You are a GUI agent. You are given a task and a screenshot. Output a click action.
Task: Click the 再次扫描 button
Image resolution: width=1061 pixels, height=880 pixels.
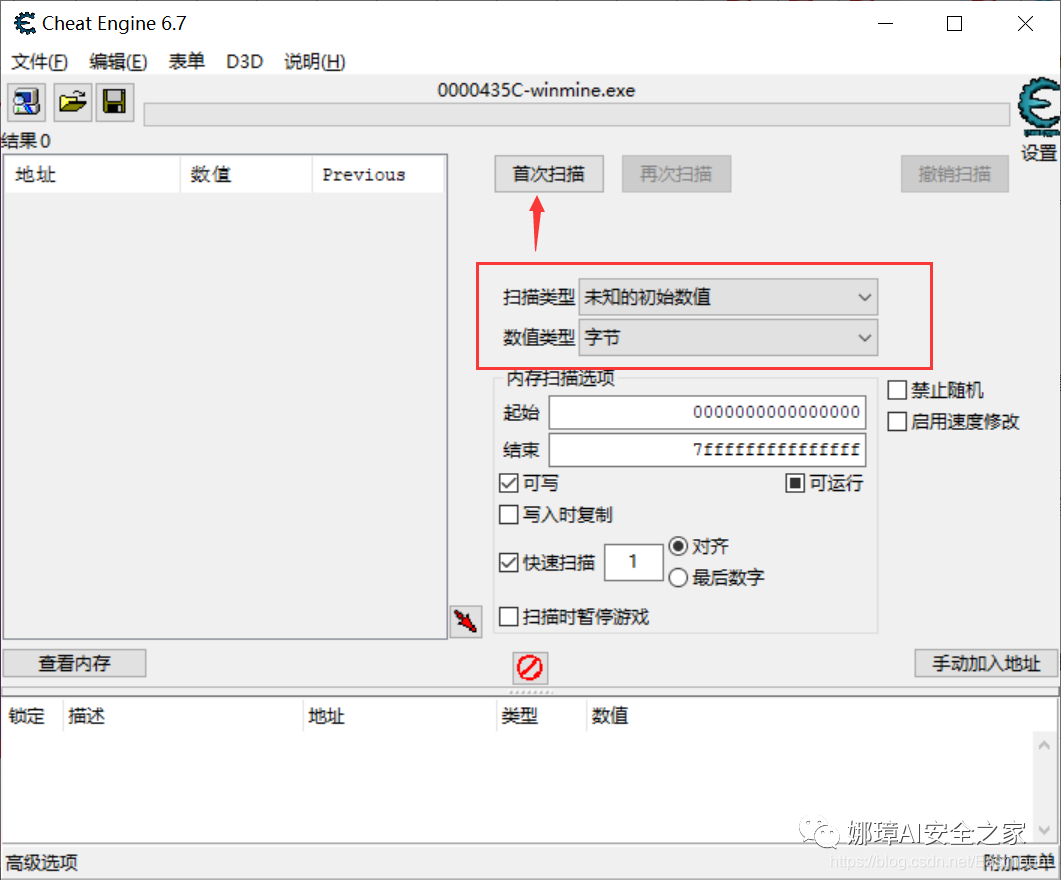[676, 174]
